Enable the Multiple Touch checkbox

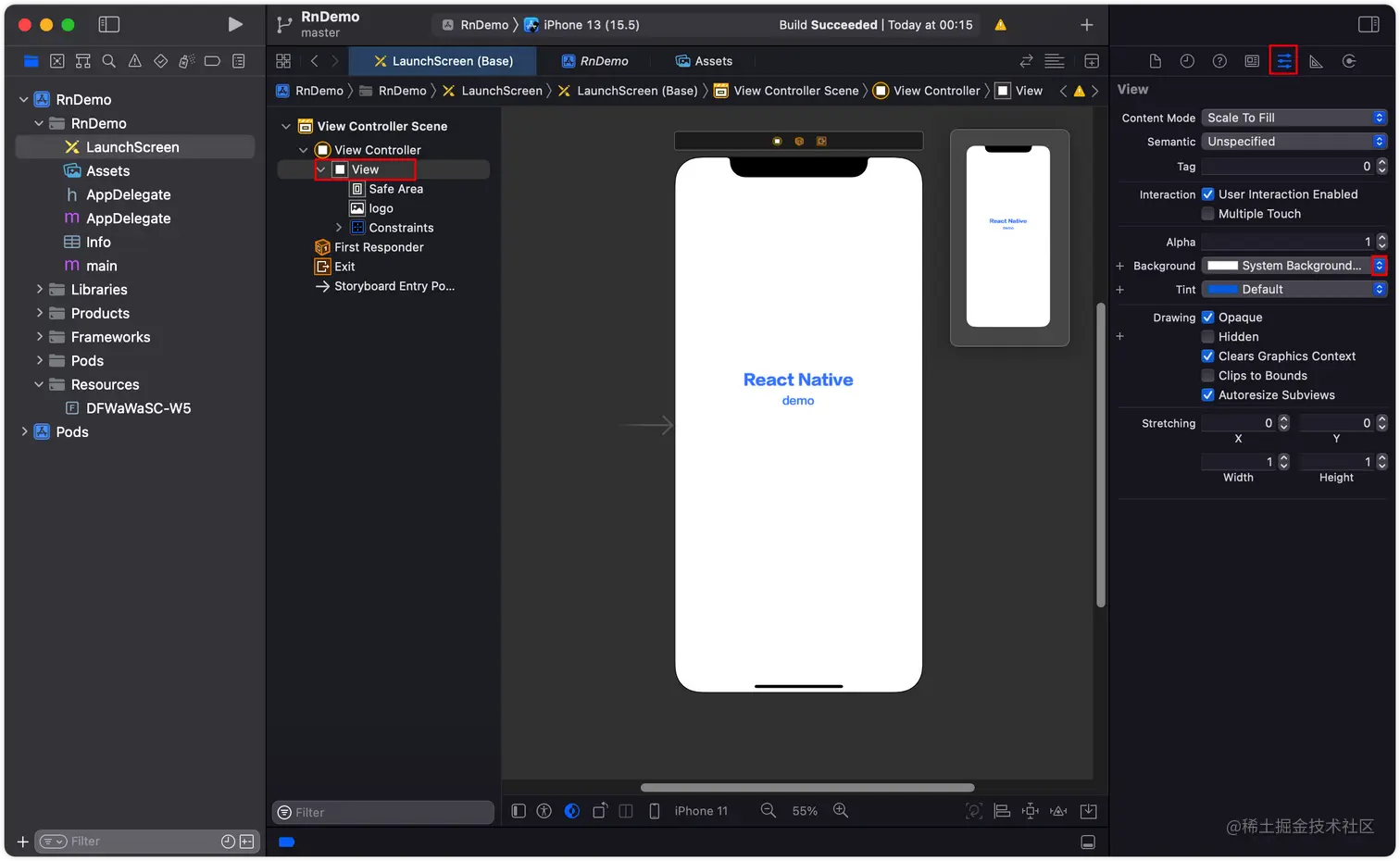pos(1207,214)
